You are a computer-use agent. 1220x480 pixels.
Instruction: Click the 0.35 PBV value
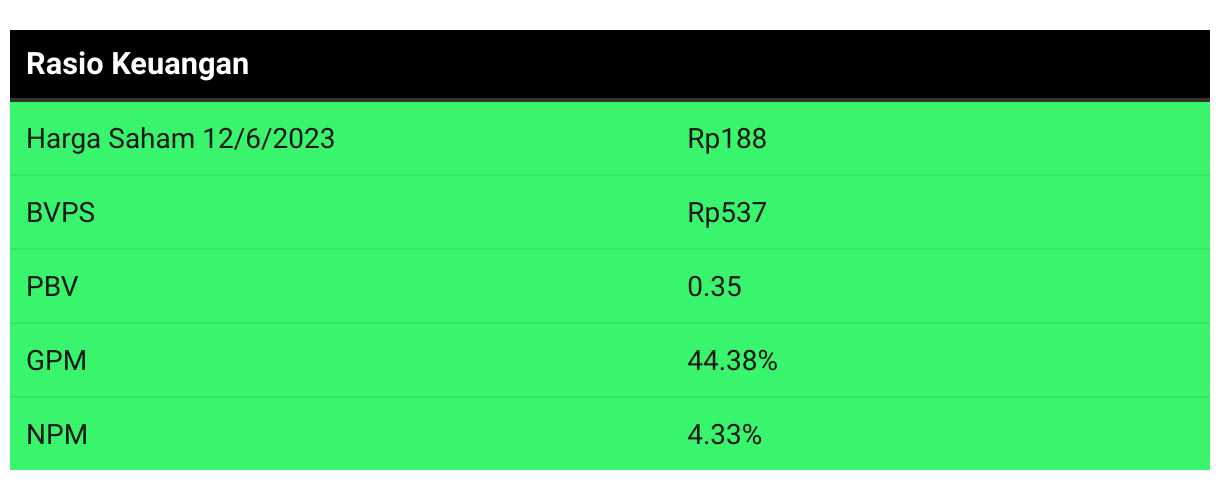tap(714, 287)
